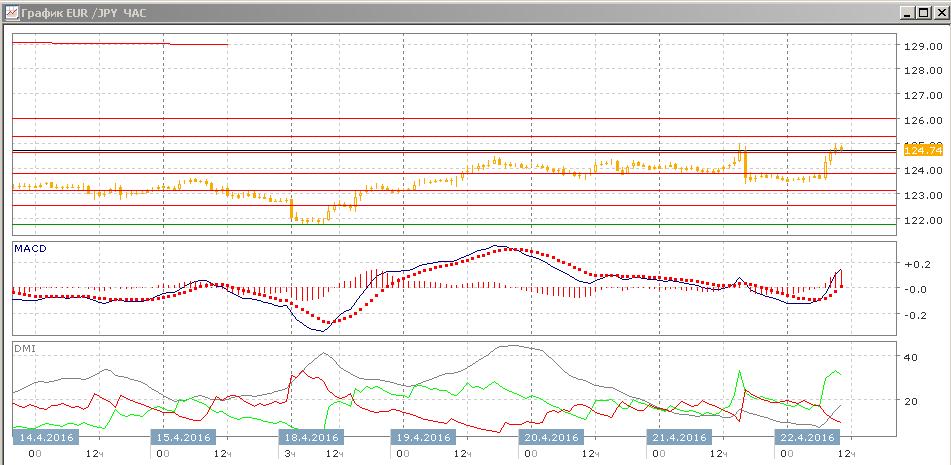Screen dimensions: 951x465
Task: Select the 15.4.2016 date marker
Action: tap(183, 437)
